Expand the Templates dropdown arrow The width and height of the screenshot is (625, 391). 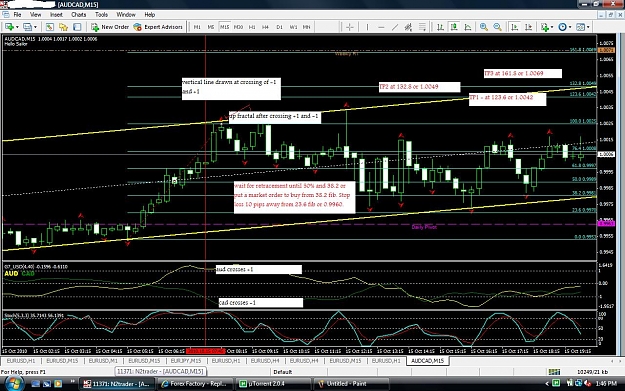pyautogui.click(x=588, y=27)
